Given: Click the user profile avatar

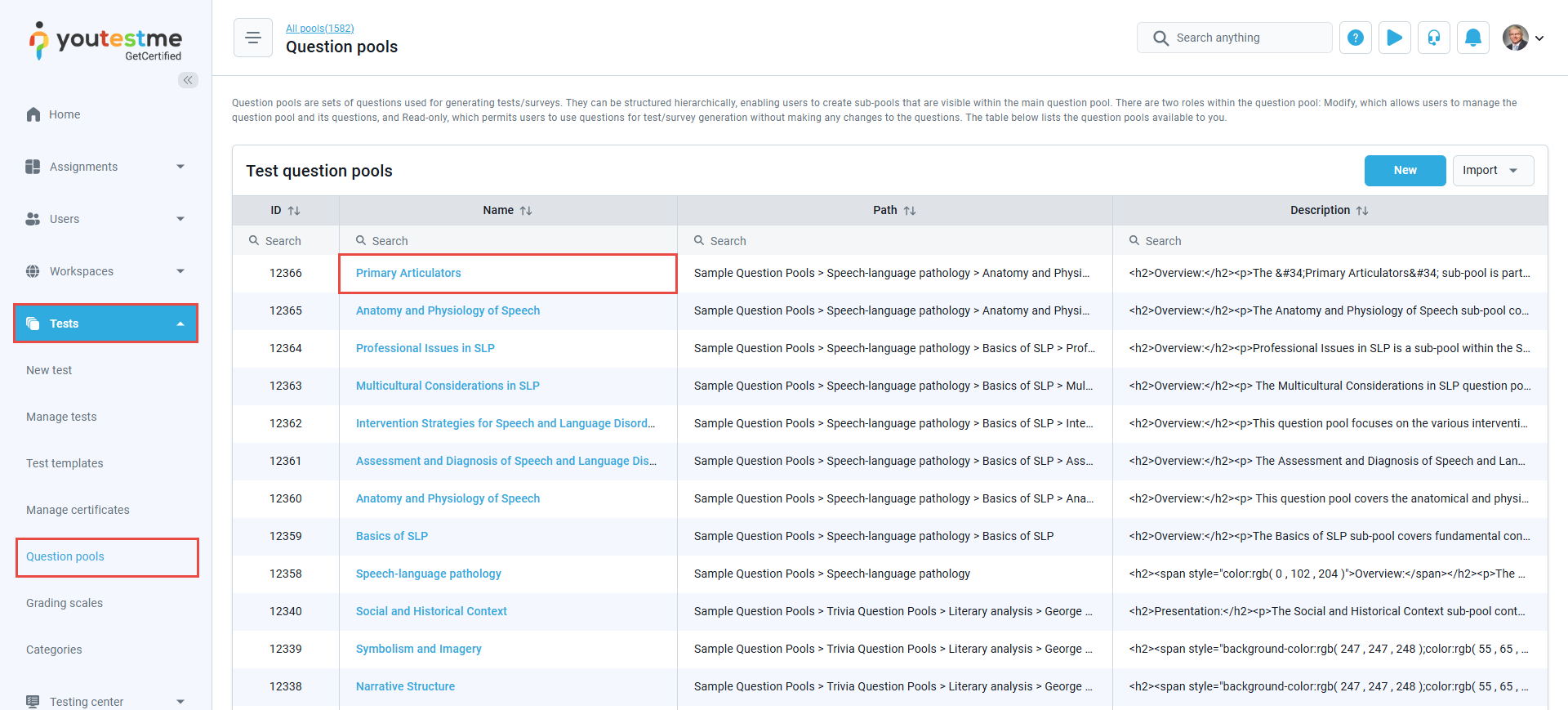Looking at the screenshot, I should click(x=1516, y=38).
